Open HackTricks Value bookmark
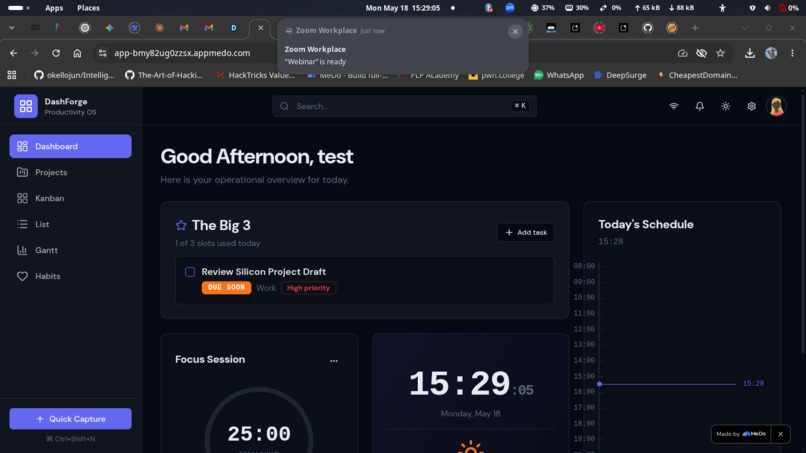The height and width of the screenshot is (453, 806). point(255,75)
